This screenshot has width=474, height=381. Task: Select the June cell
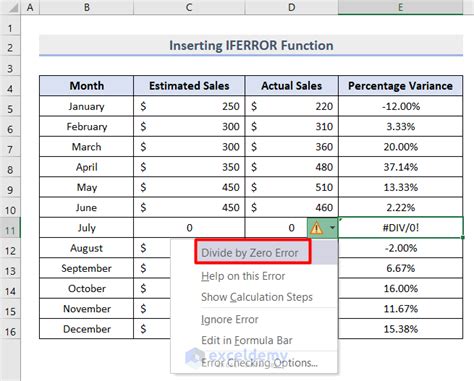[x=87, y=208]
